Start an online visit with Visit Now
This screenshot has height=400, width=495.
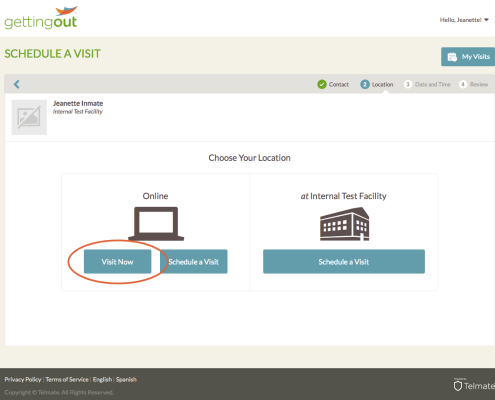pyautogui.click(x=117, y=262)
